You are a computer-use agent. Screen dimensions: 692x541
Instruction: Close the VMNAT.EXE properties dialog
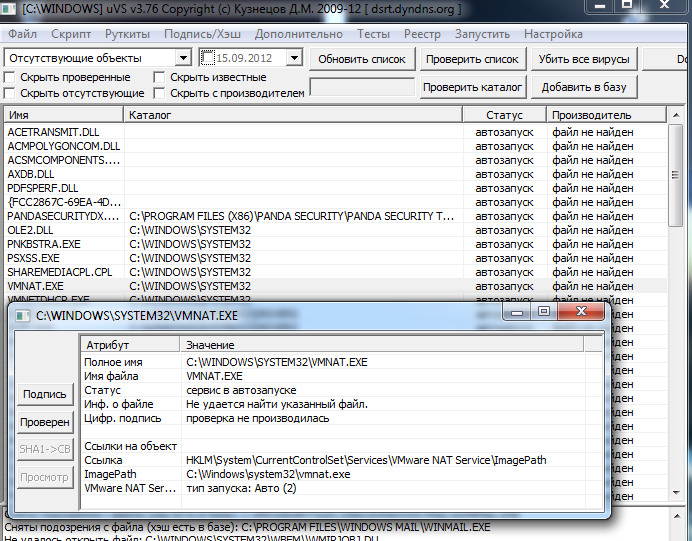point(581,312)
